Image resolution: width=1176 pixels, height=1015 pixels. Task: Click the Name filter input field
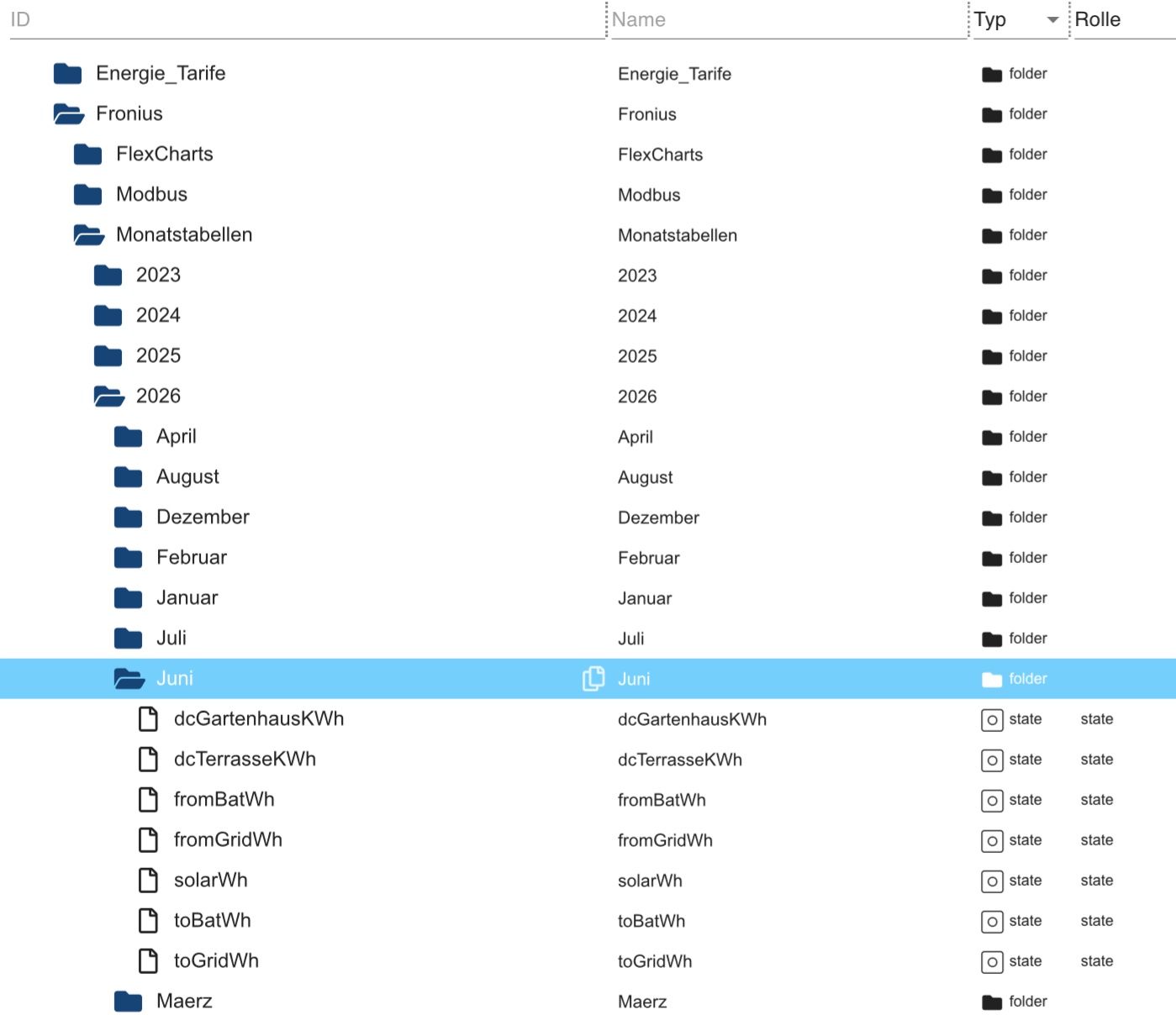pos(788,19)
